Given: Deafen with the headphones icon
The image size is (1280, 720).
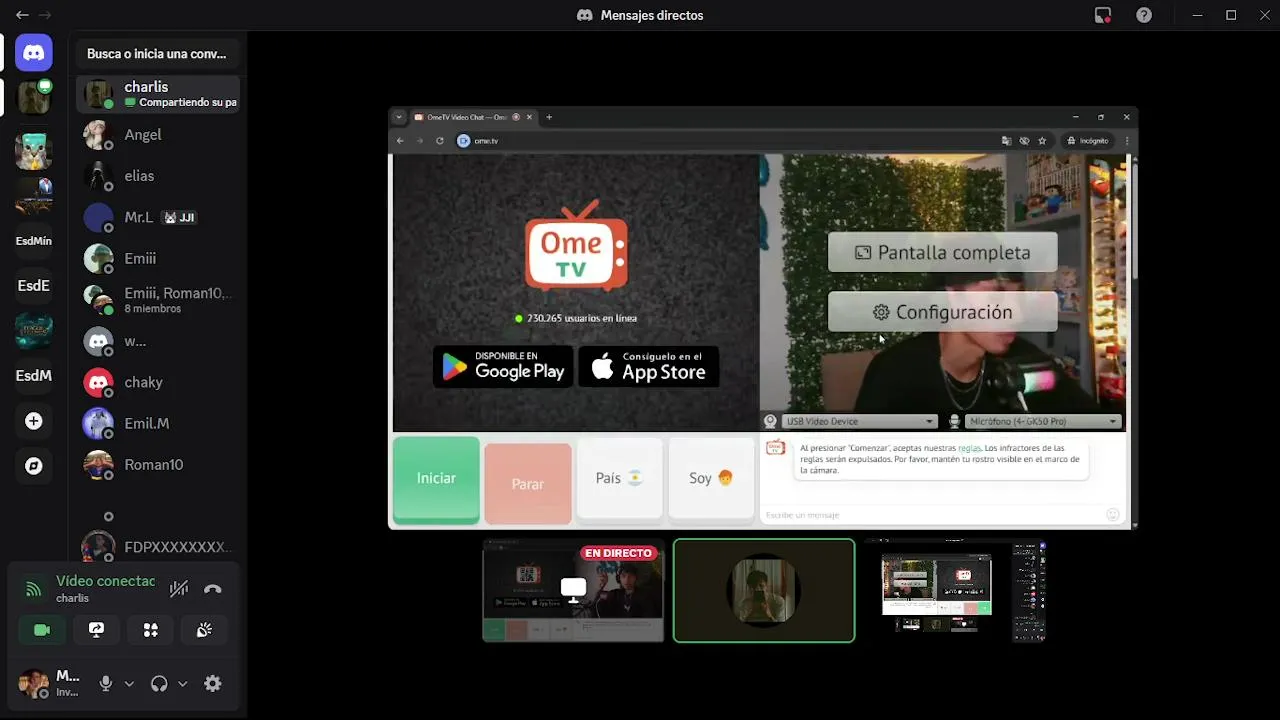Looking at the screenshot, I should coord(159,684).
